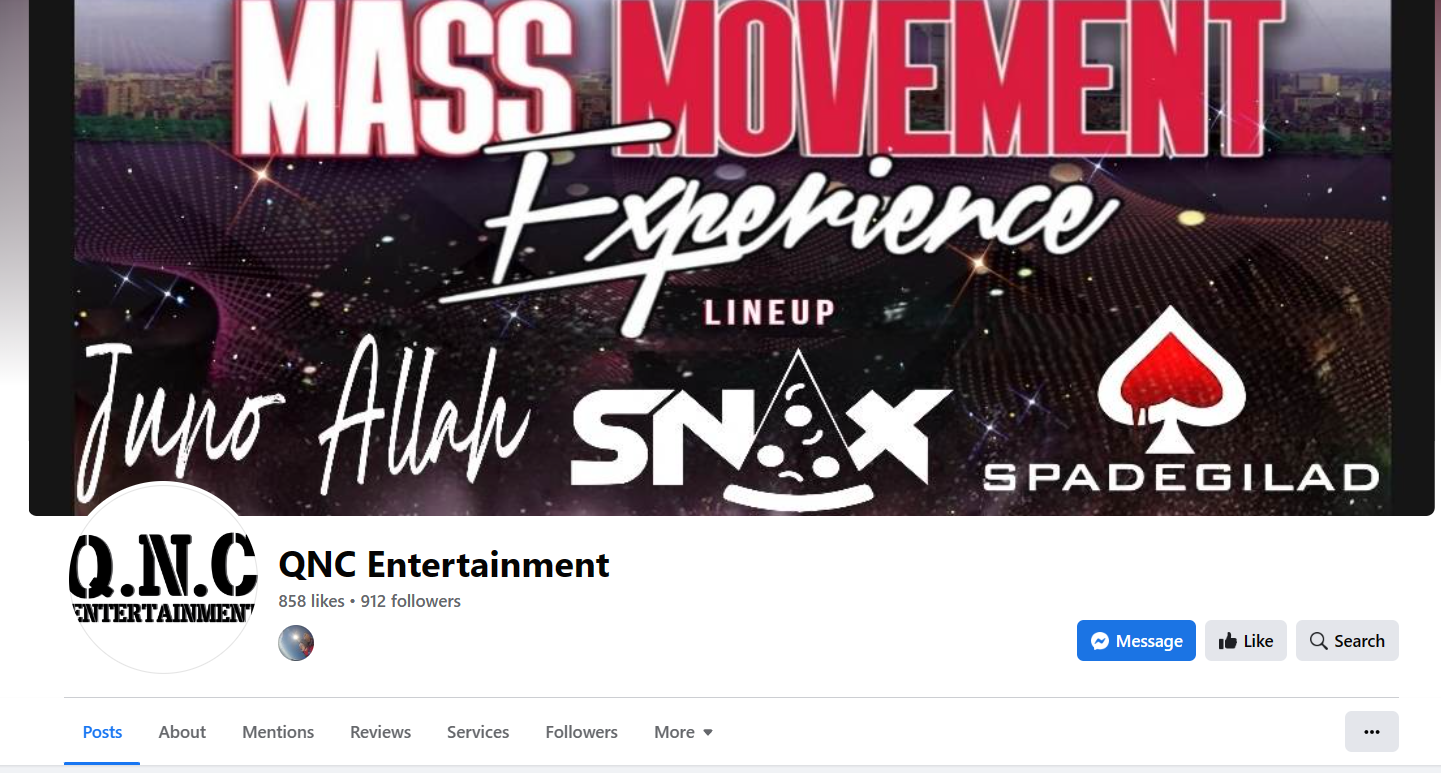This screenshot has width=1441, height=773.
Task: Expand the More tab dropdown arrow
Action: pos(708,733)
